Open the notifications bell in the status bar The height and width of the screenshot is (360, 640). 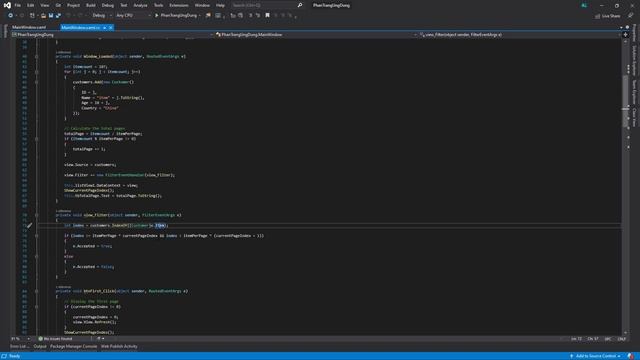(x=631, y=356)
